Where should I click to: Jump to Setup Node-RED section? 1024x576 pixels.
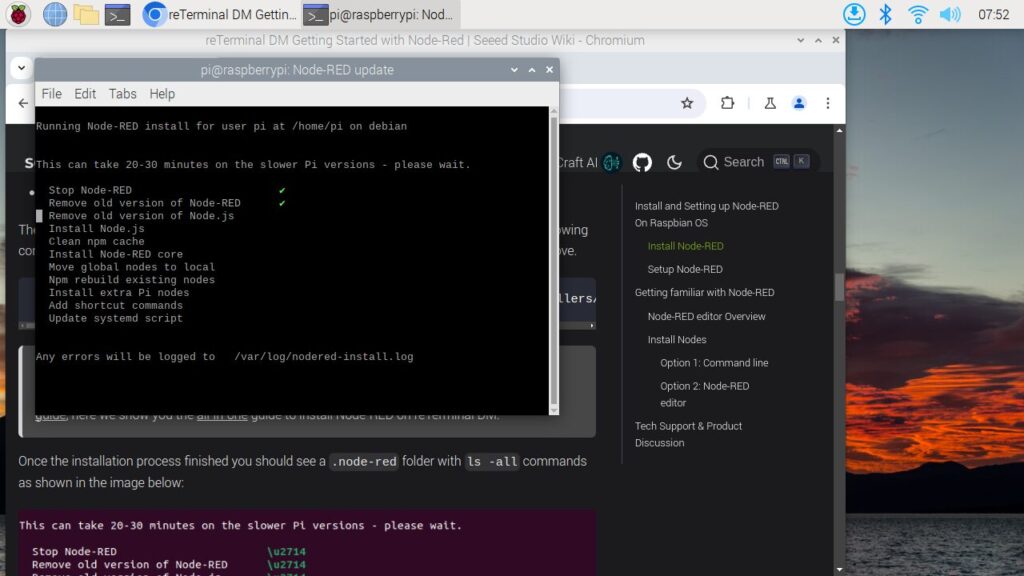click(x=684, y=269)
